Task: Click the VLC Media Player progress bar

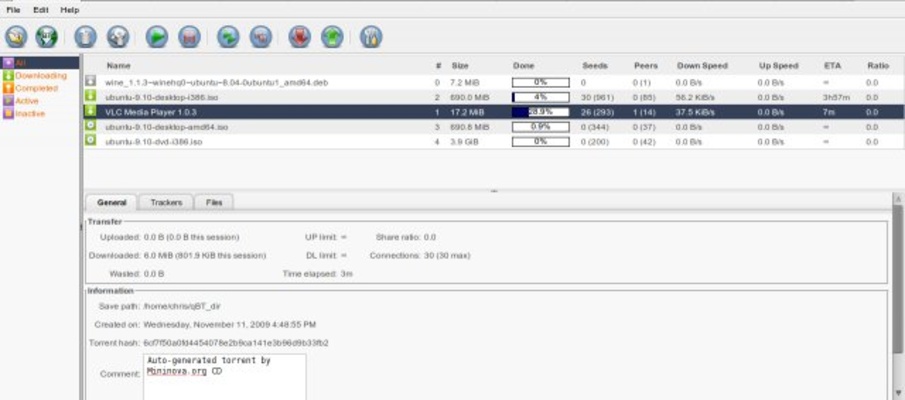Action: click(x=540, y=112)
